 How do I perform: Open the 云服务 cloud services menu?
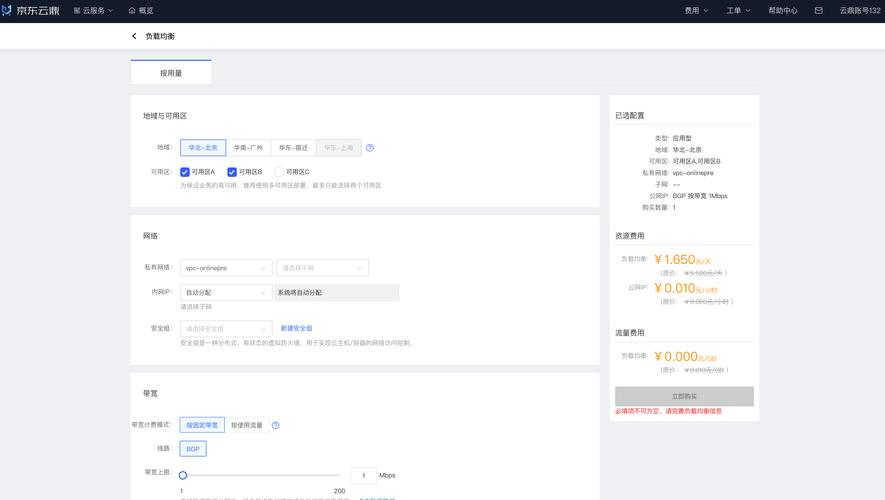[x=93, y=10]
